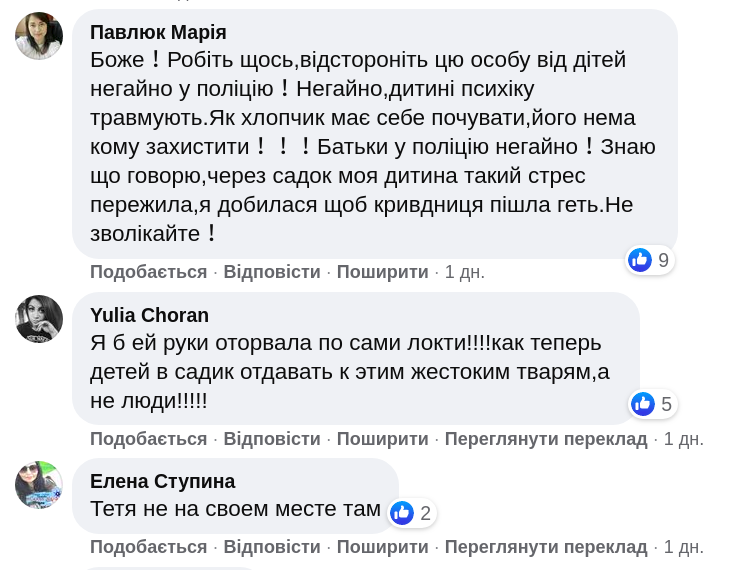Click Павлюк Марія's profile avatar
Viewport: 738px width, 570px height.
(x=39, y=36)
